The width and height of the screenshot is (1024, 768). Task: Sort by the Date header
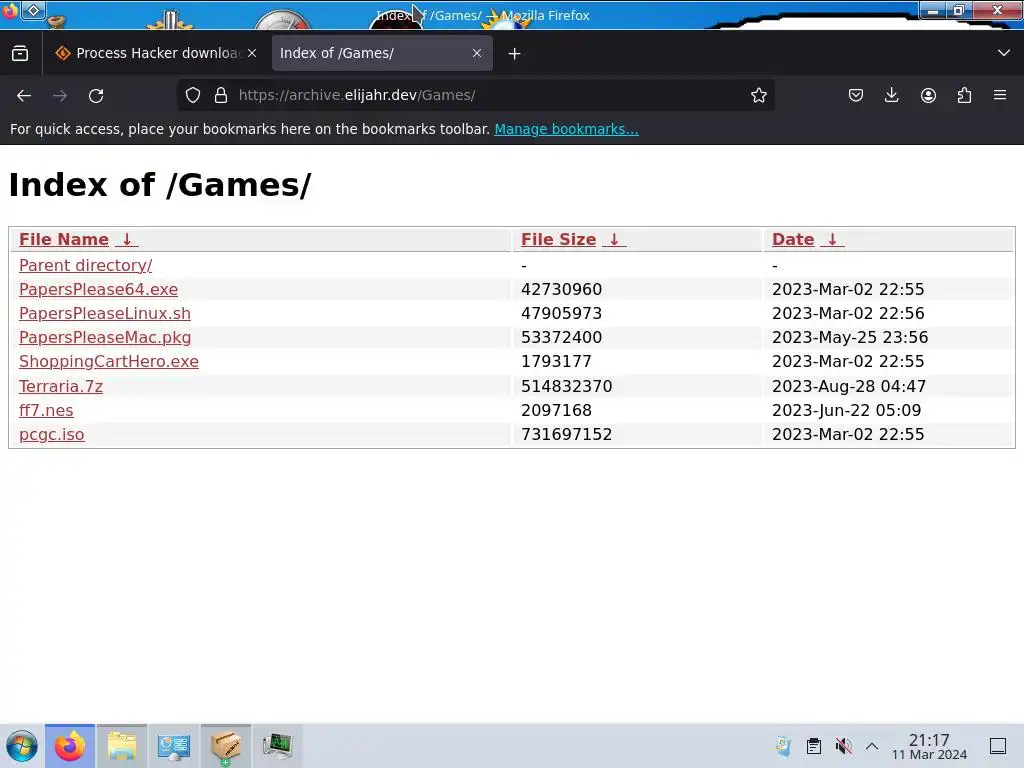click(793, 240)
